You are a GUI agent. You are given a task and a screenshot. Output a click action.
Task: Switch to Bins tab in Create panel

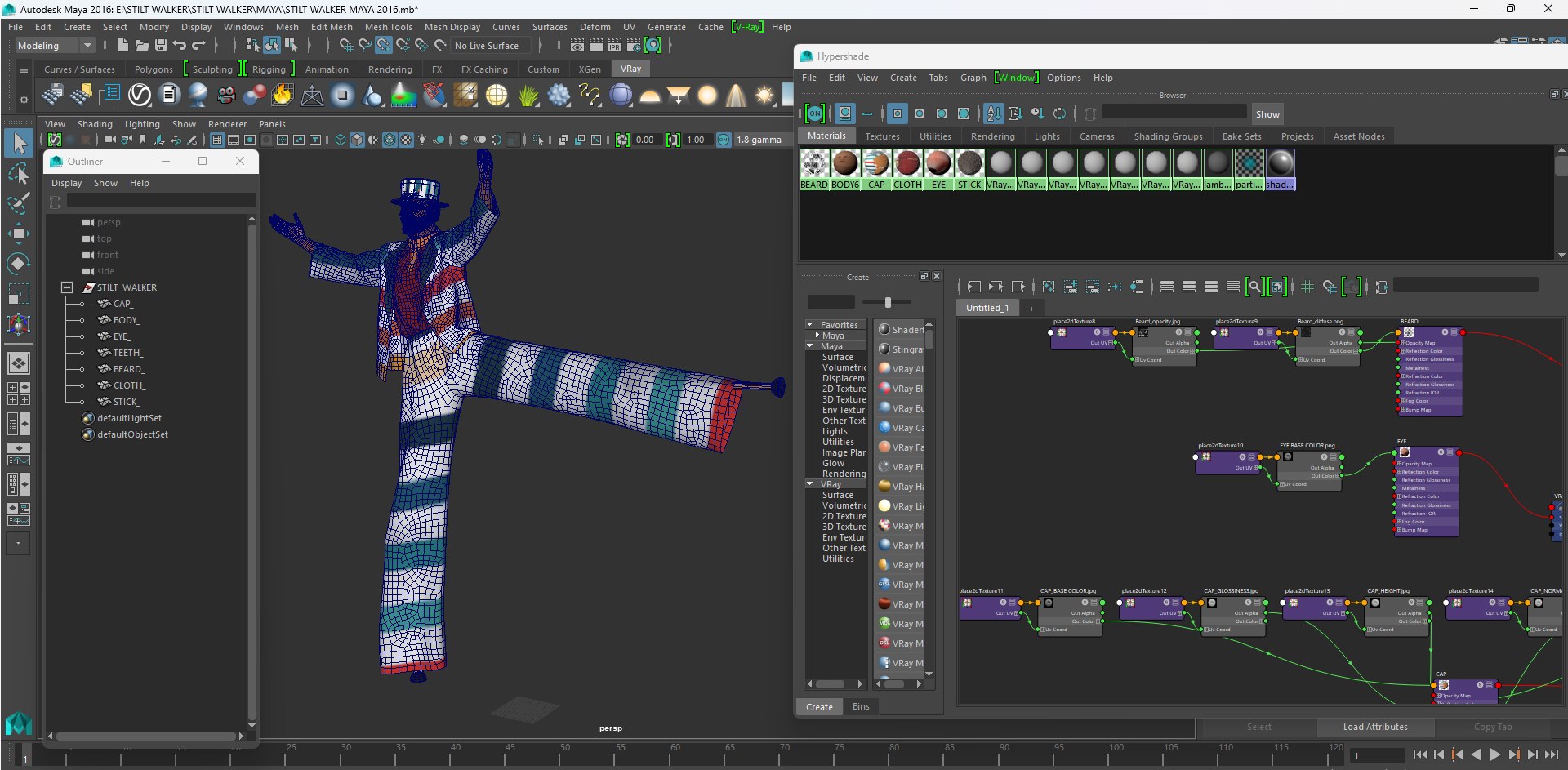point(861,706)
